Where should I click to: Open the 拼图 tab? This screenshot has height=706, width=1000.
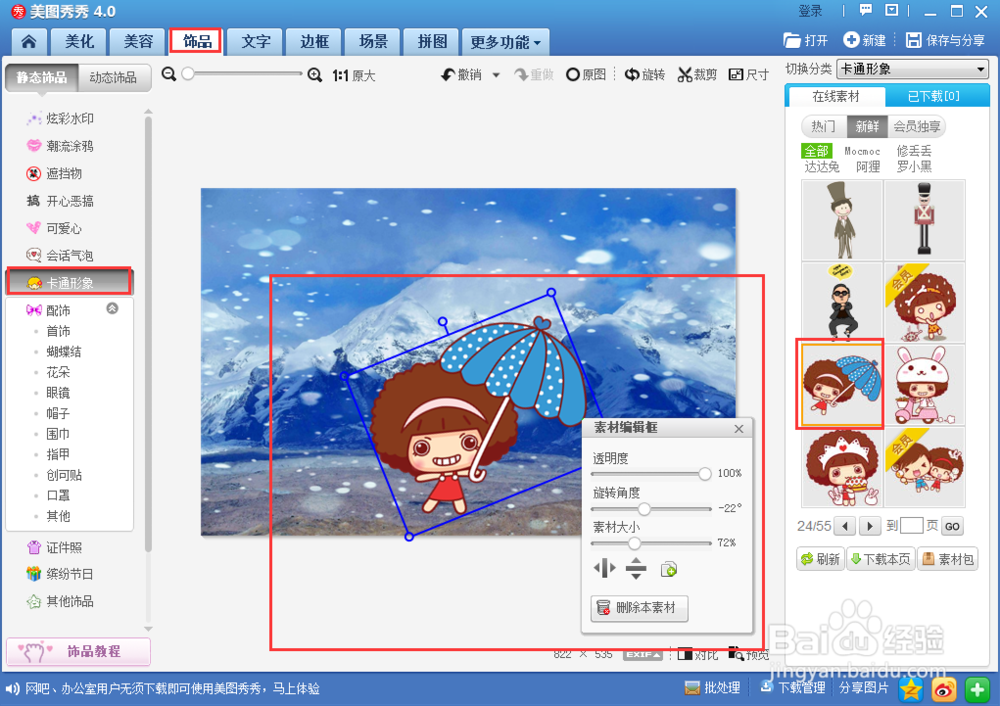432,42
